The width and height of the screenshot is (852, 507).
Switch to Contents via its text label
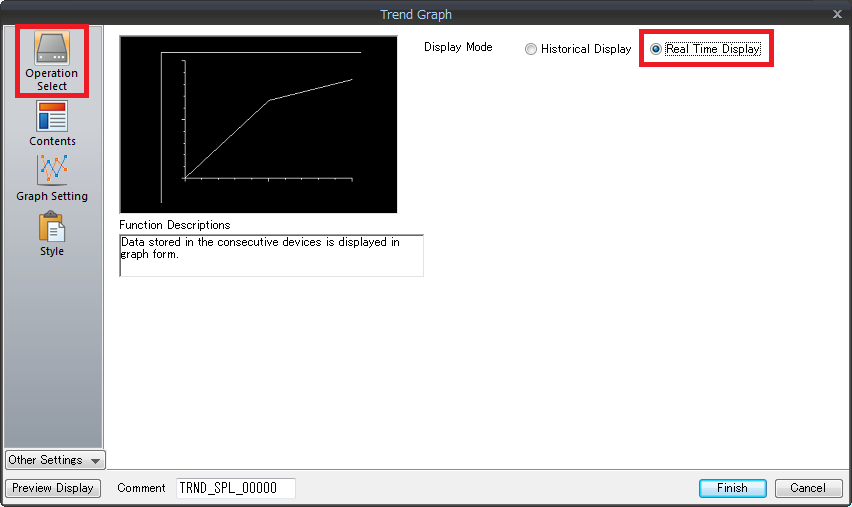pyautogui.click(x=52, y=141)
